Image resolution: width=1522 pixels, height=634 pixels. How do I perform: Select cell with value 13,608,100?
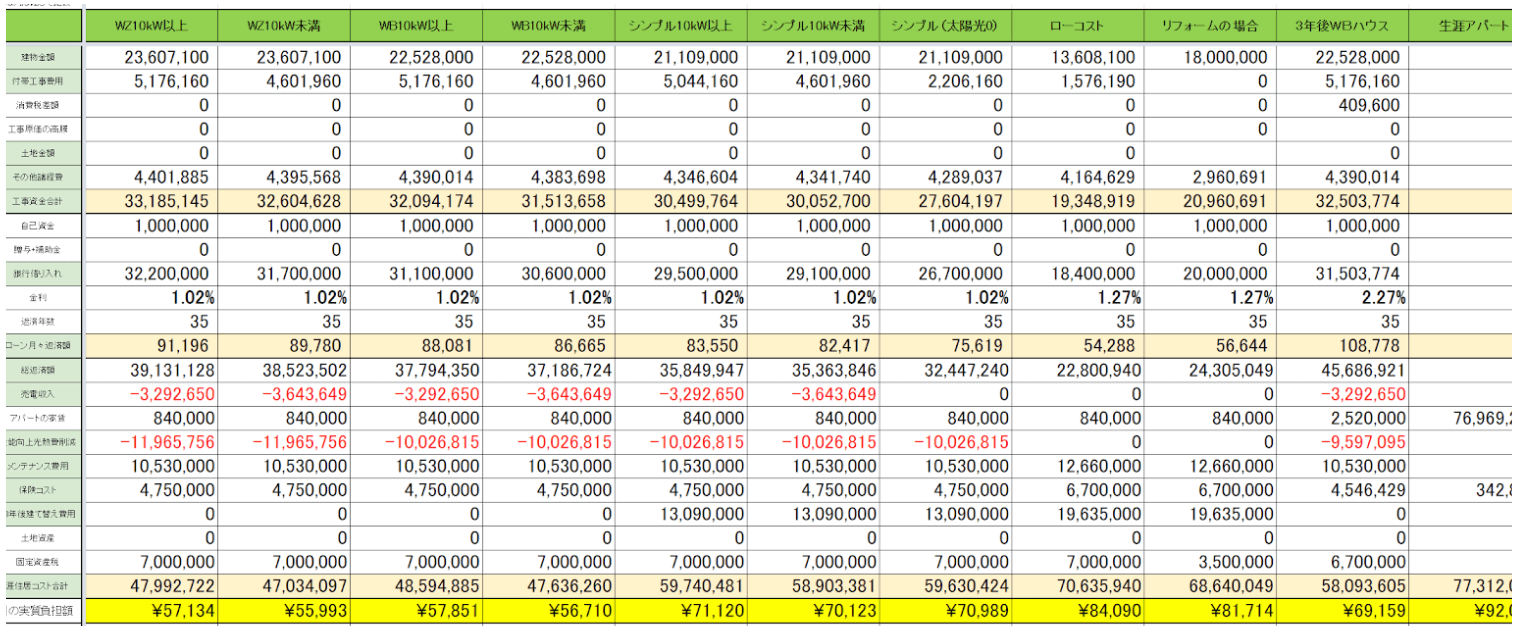point(1076,58)
